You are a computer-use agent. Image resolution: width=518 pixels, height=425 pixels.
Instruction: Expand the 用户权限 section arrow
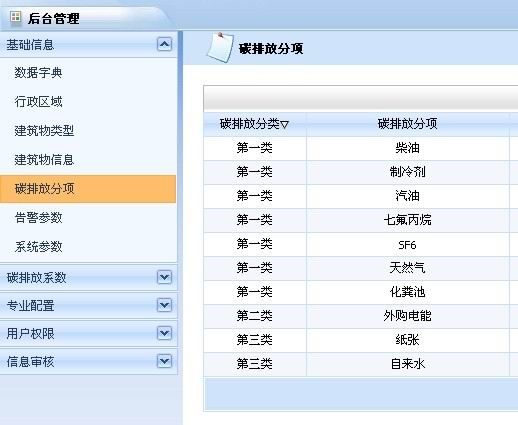164,333
